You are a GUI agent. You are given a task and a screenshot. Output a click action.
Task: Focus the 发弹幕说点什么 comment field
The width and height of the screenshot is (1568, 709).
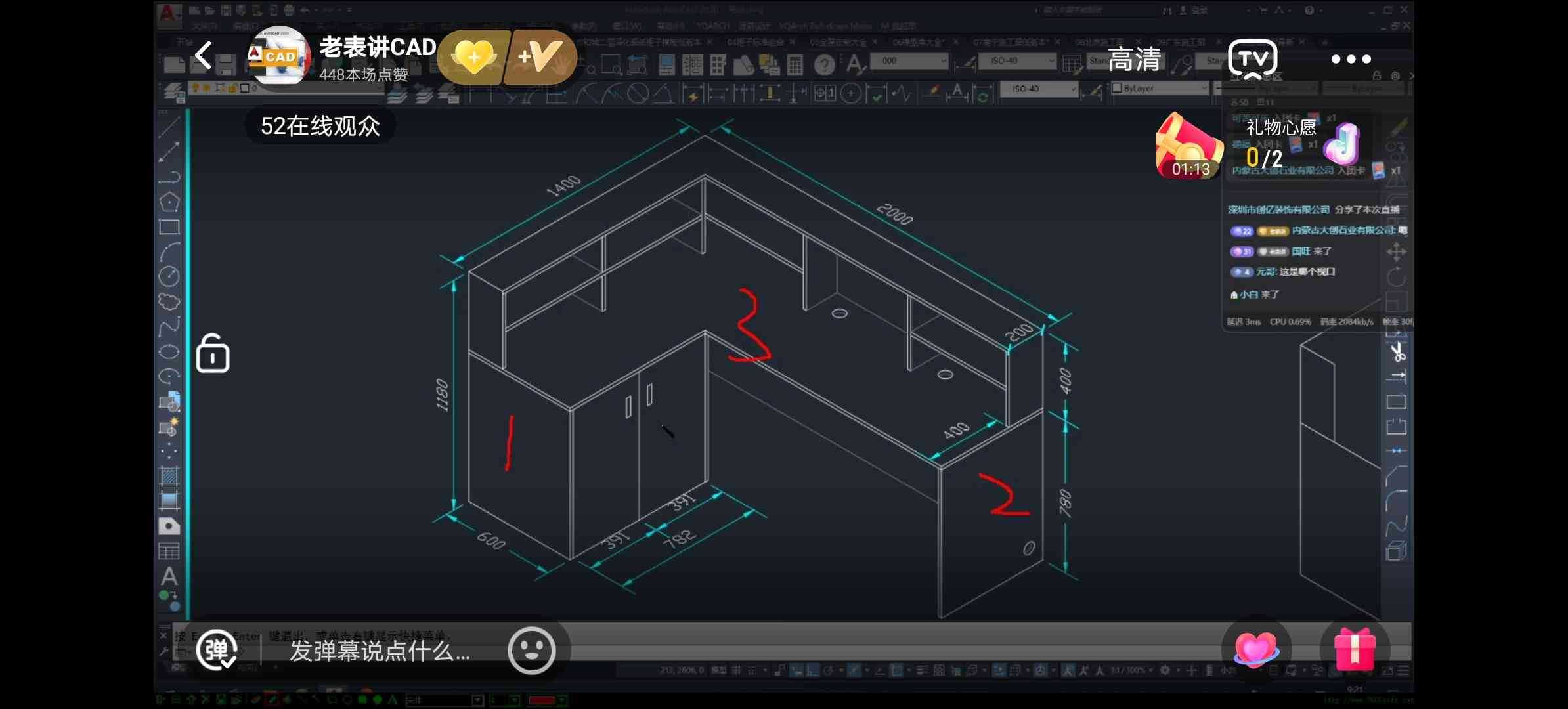[x=380, y=651]
